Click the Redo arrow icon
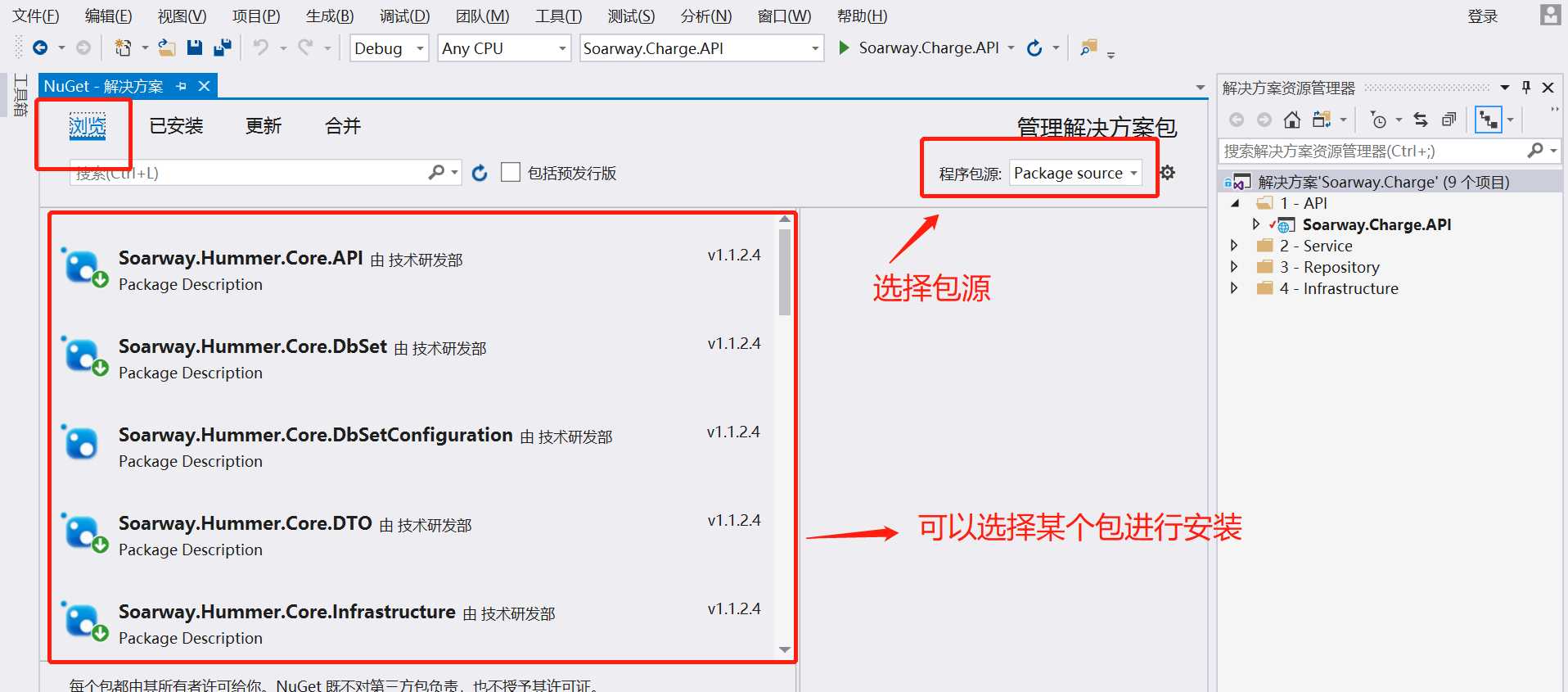Viewport: 1568px width, 692px height. (x=305, y=47)
